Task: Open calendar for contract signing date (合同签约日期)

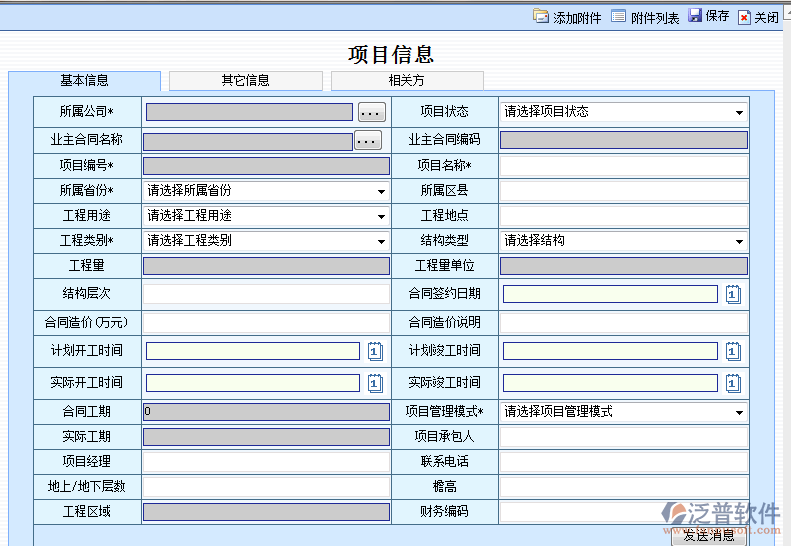Action: tap(733, 294)
